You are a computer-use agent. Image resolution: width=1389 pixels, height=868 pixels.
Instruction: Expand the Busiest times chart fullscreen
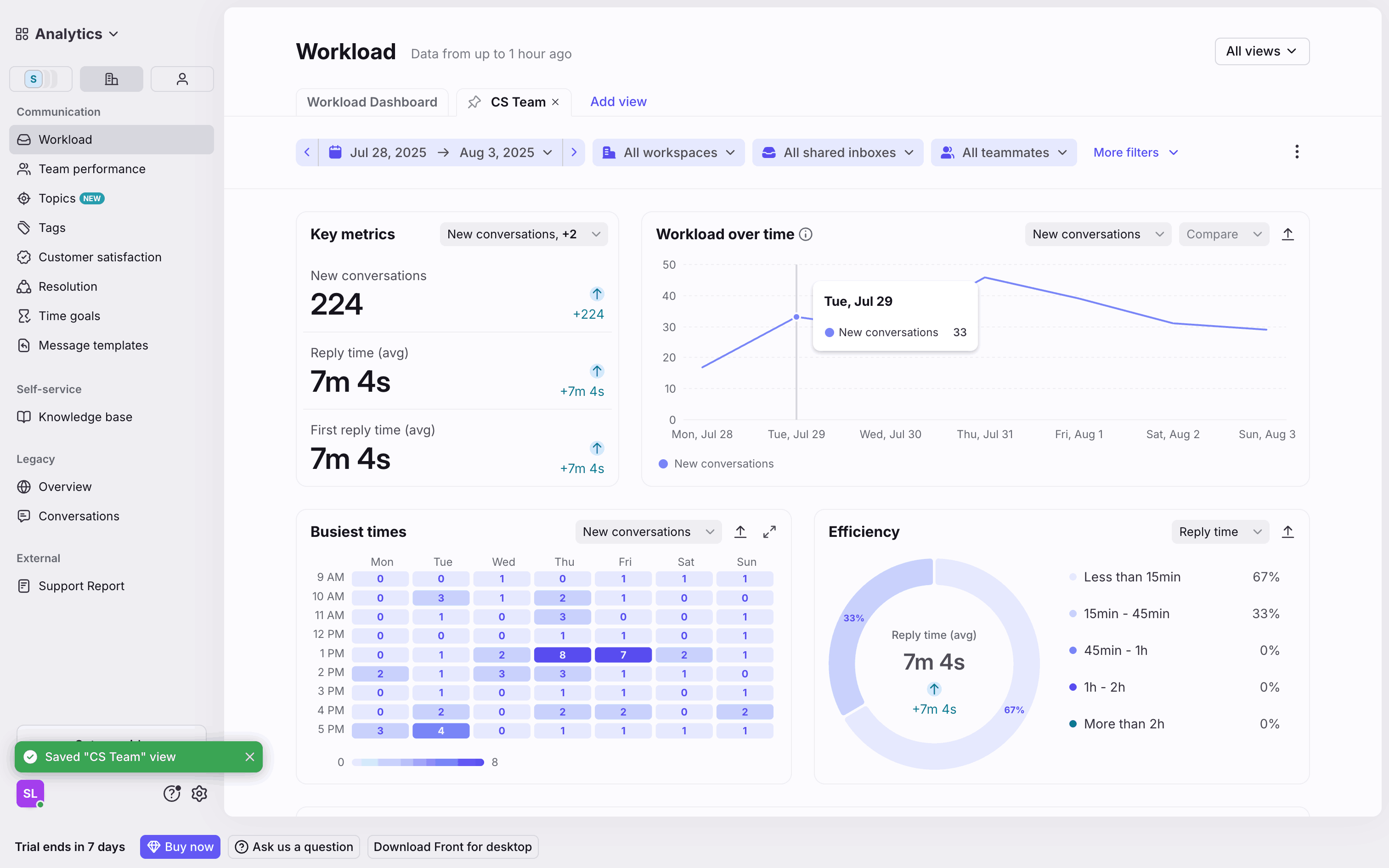769,532
